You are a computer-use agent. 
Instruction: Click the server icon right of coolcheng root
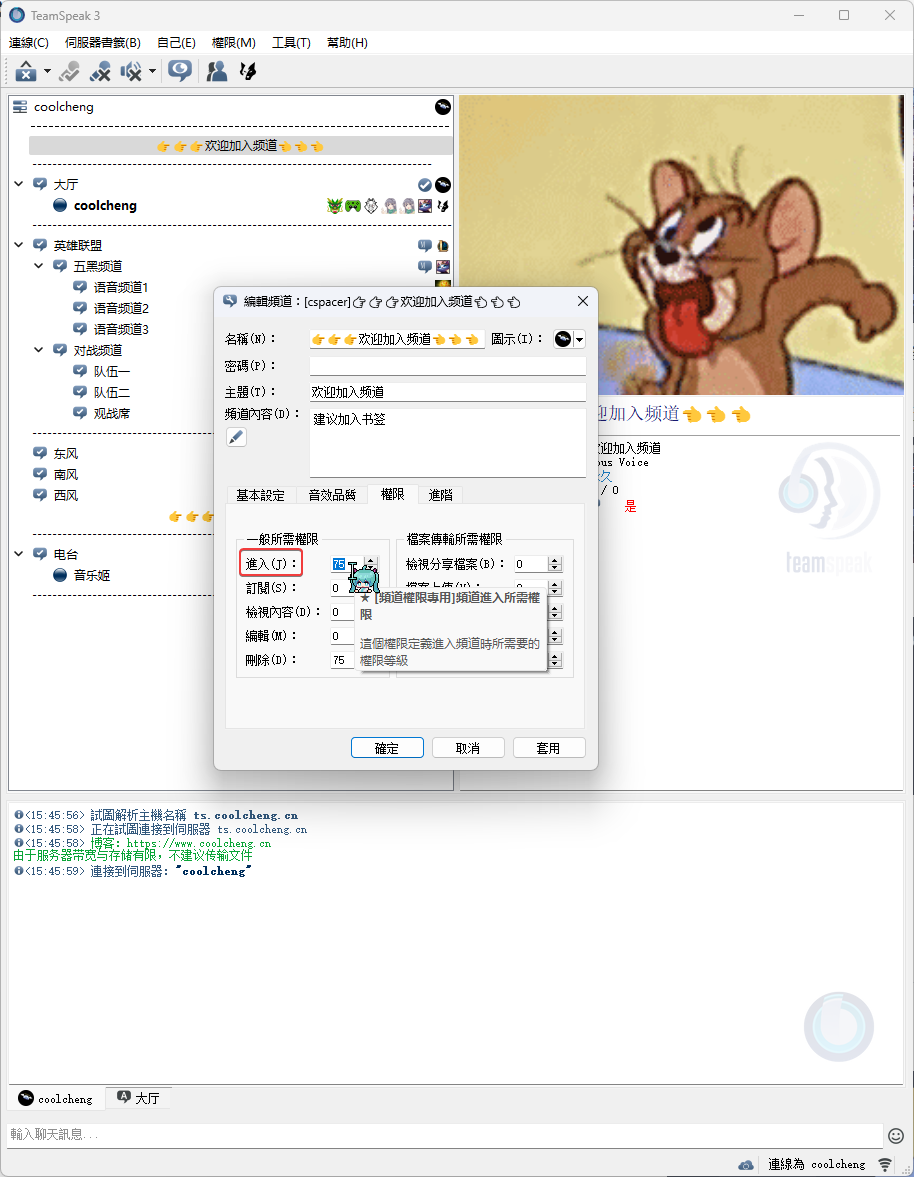click(x=443, y=107)
